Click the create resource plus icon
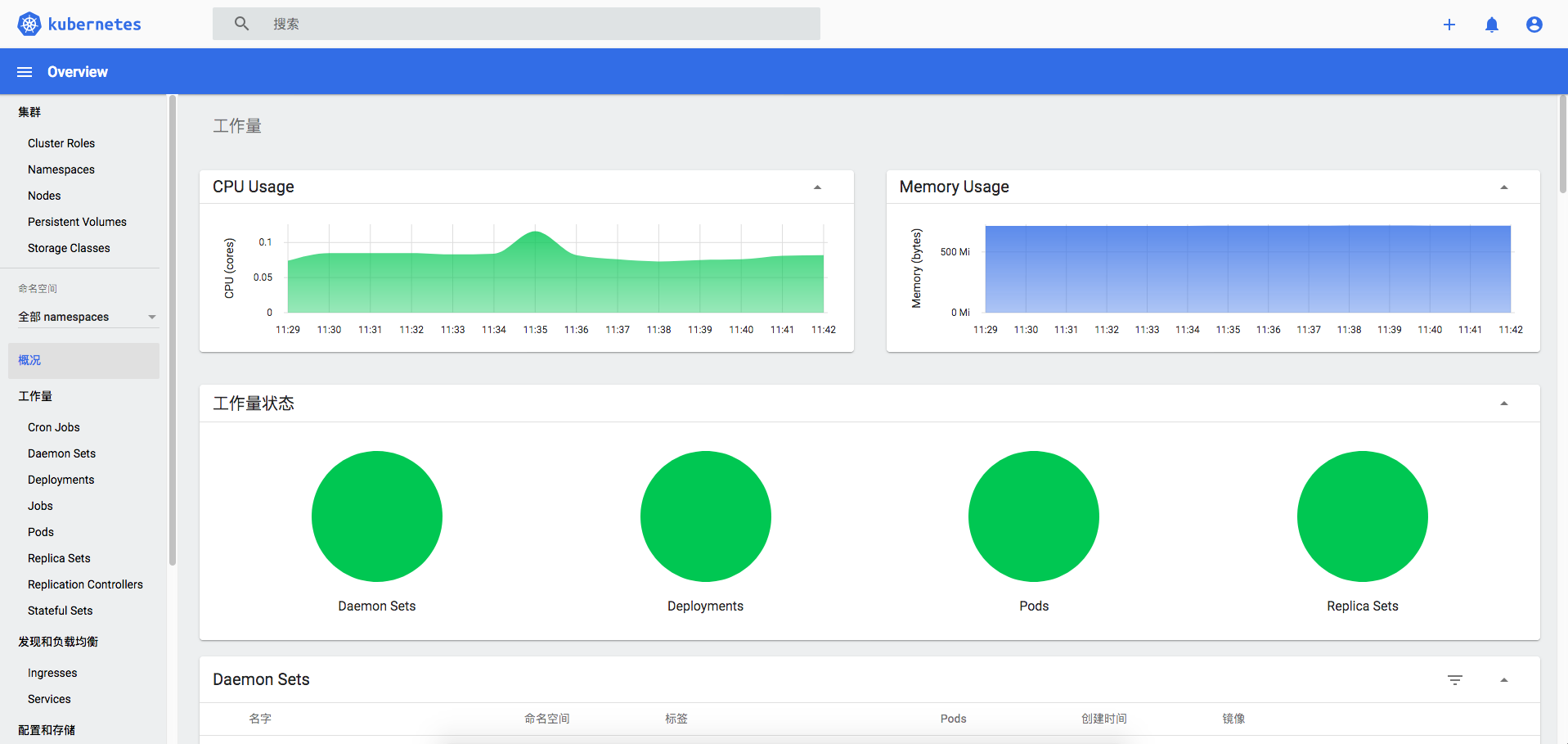Screen dimensions: 1568x744 (1449, 24)
